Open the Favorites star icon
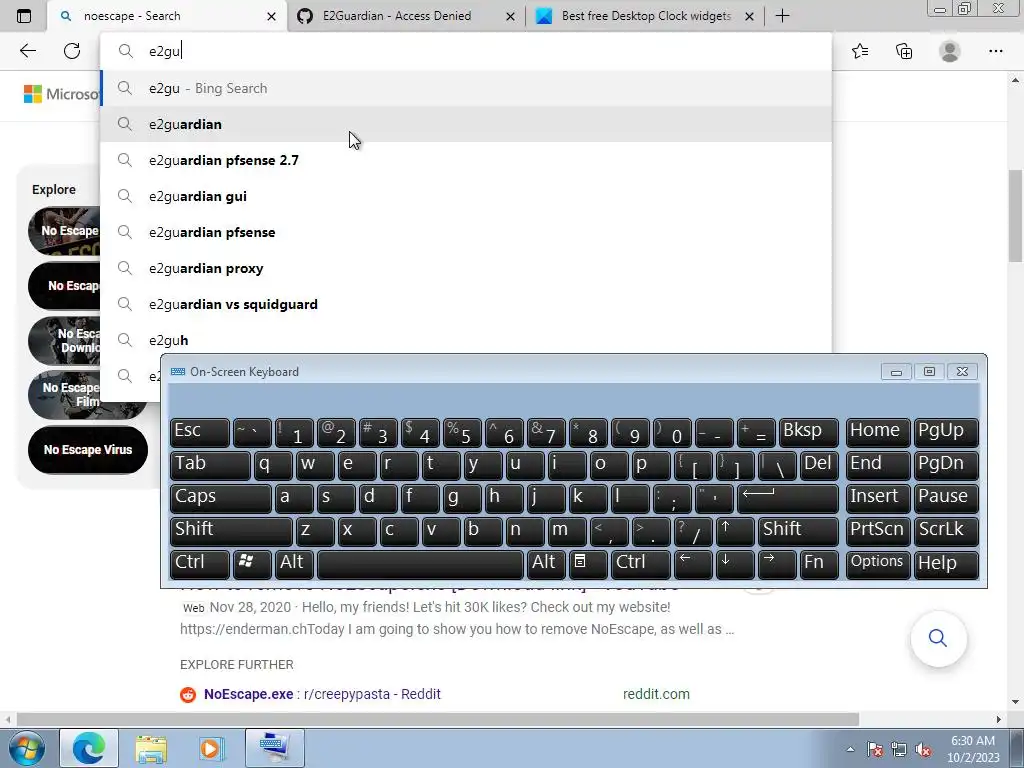Image resolution: width=1024 pixels, height=768 pixels. (860, 51)
